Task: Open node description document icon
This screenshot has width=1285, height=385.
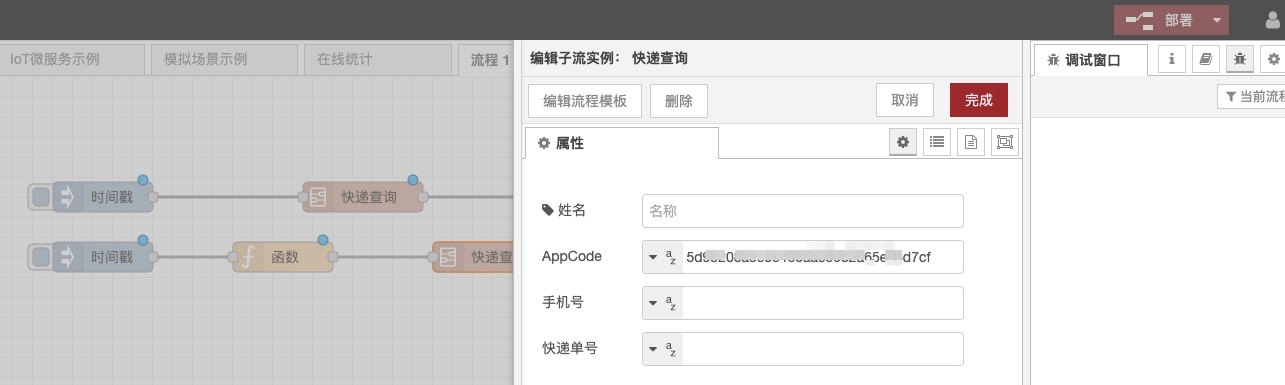Action: tap(970, 143)
